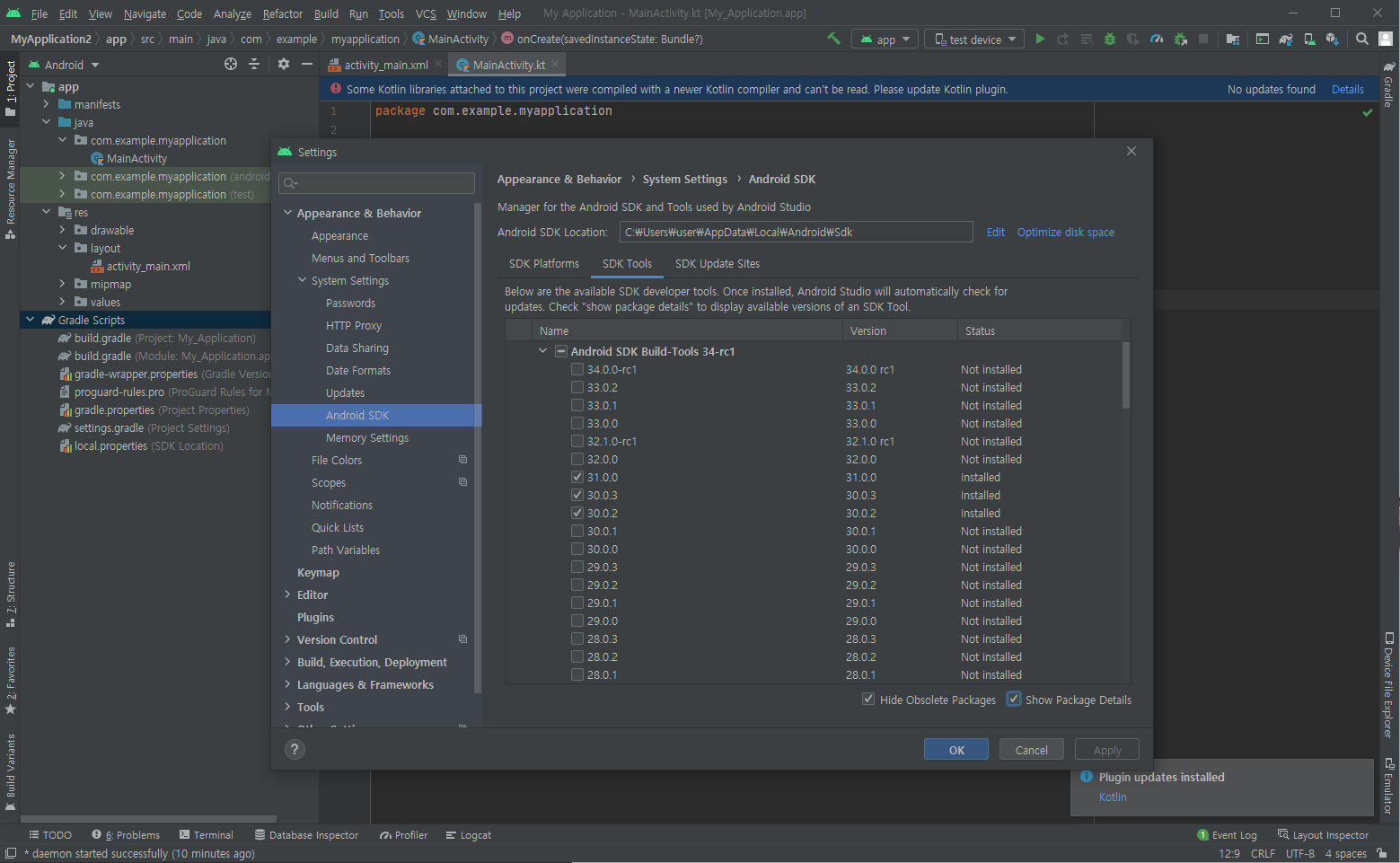Open the Refactor menu

point(283,13)
